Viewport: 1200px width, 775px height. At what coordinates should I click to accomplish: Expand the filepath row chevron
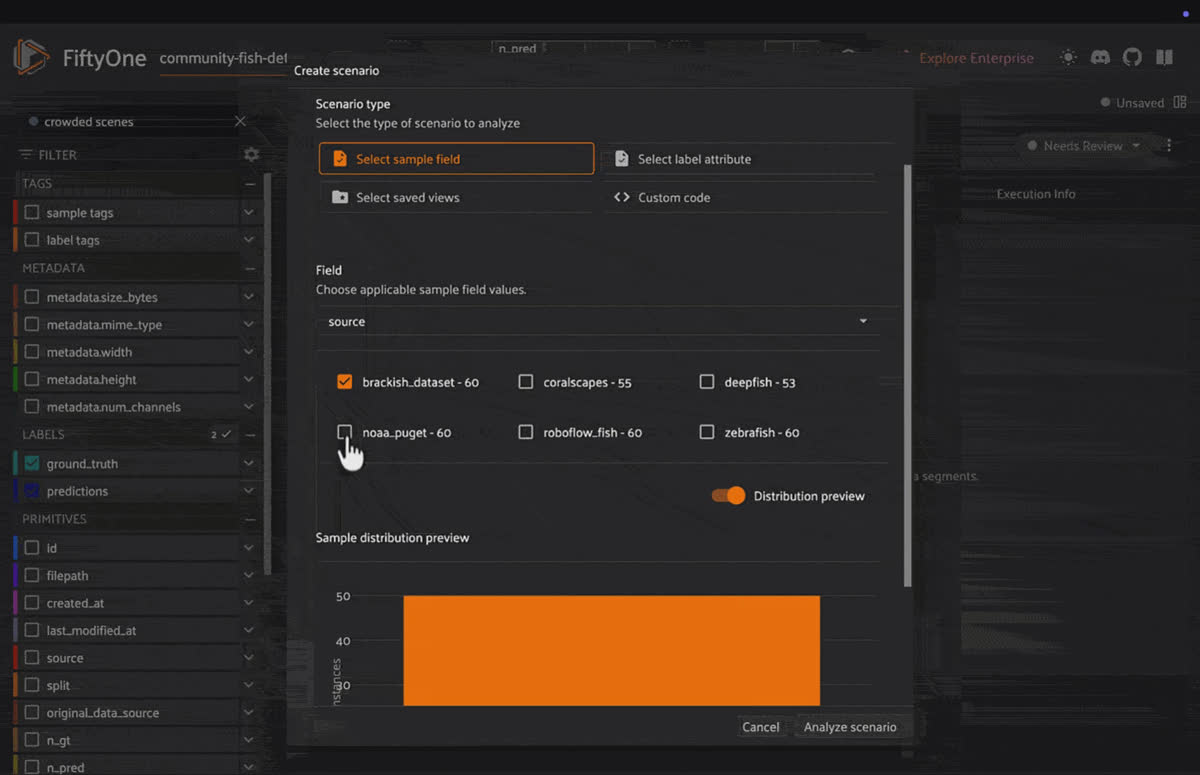(248, 576)
